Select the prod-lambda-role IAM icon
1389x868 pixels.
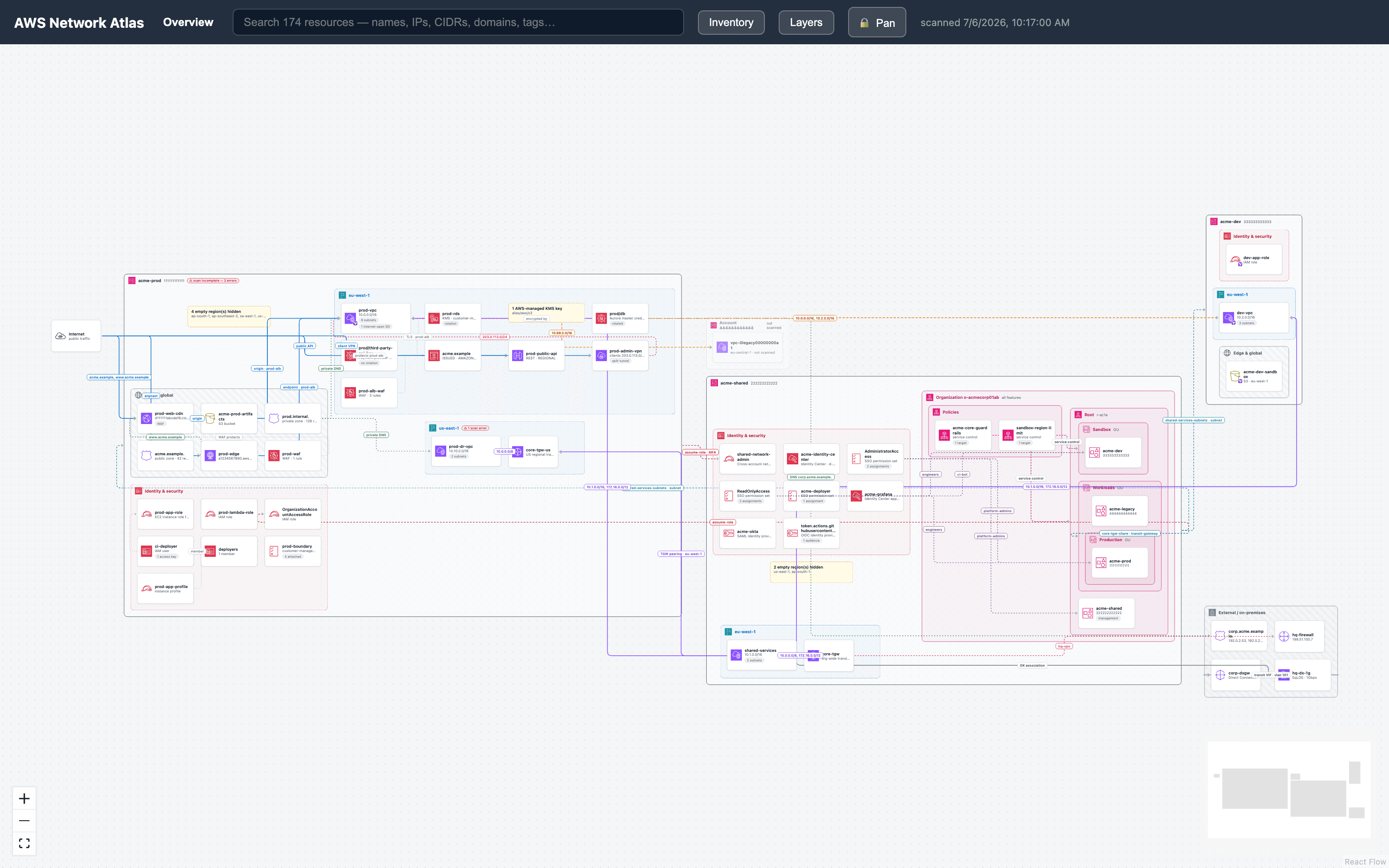pyautogui.click(x=210, y=514)
